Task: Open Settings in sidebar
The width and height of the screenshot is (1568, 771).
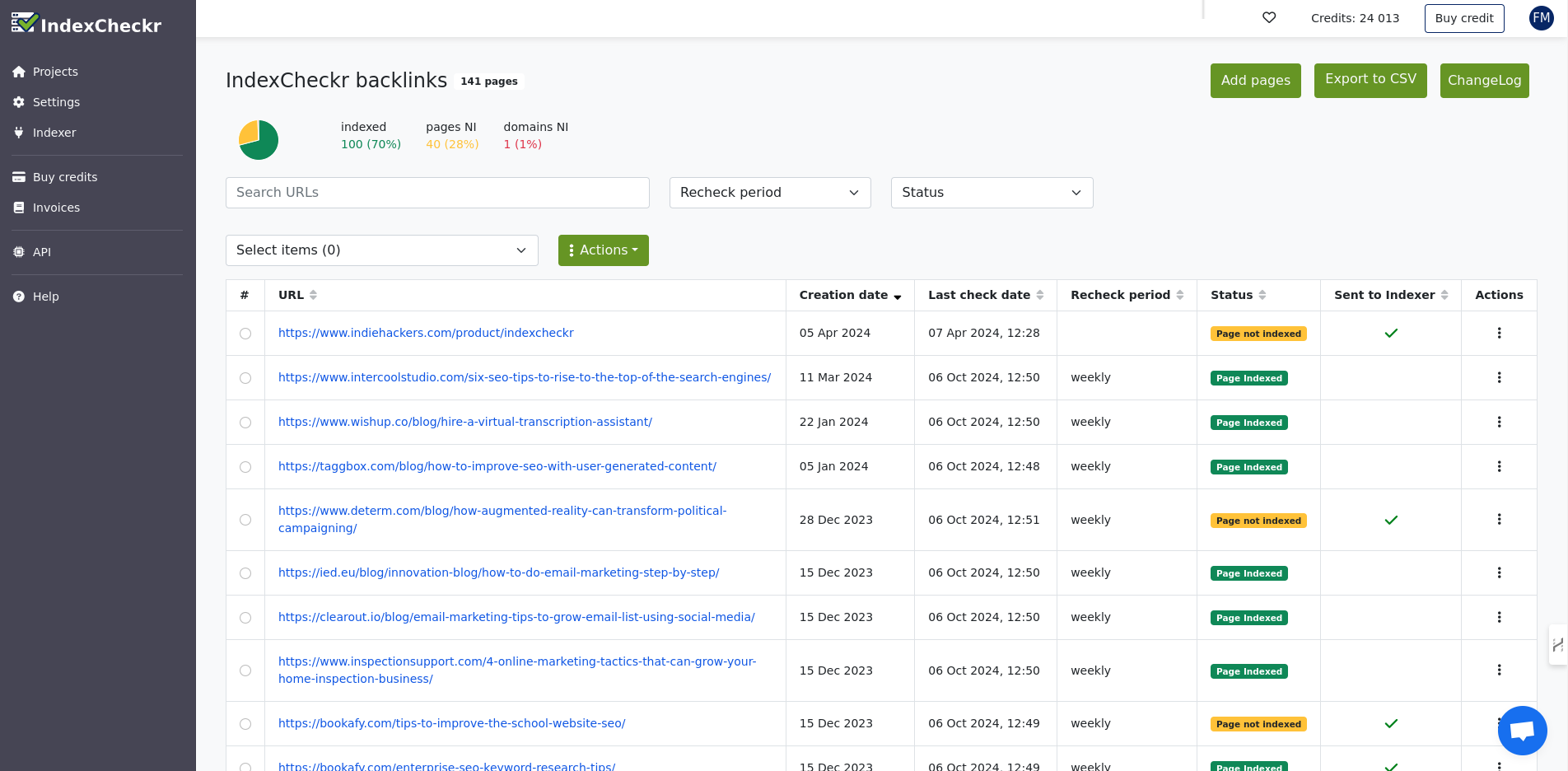Action: pos(56,102)
